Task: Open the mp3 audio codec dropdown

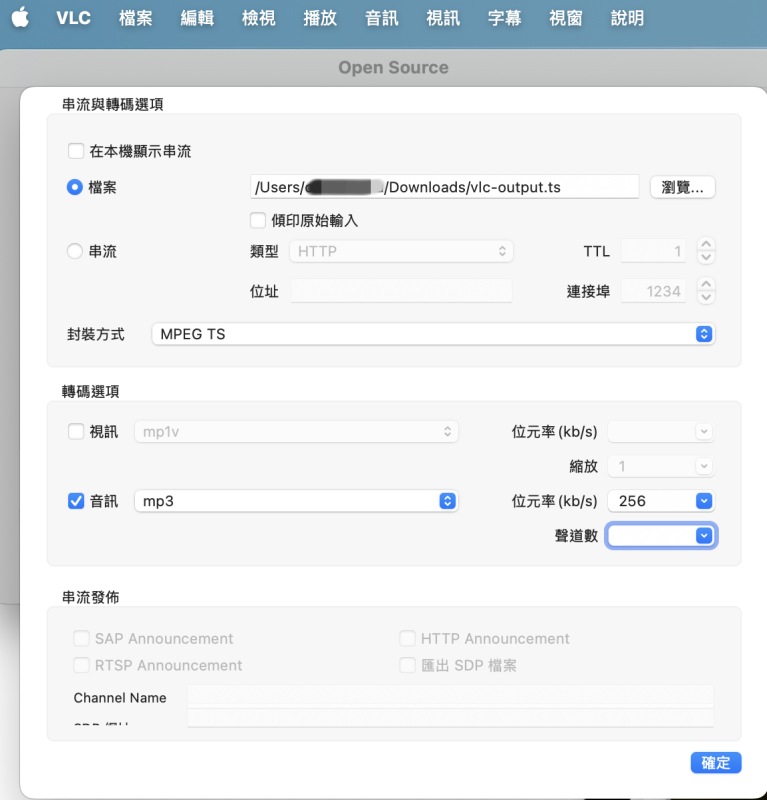Action: pyautogui.click(x=296, y=501)
